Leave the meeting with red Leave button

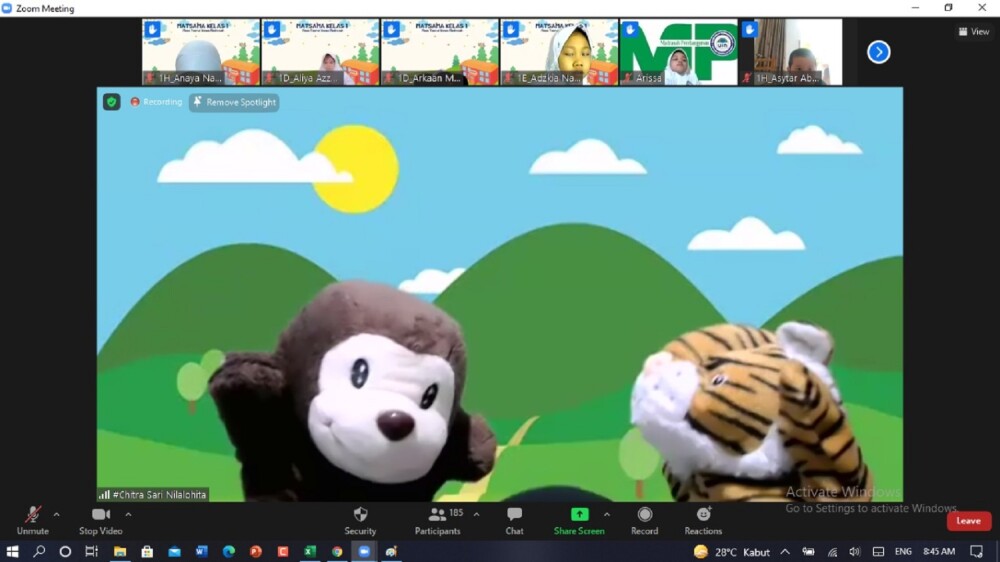point(968,521)
